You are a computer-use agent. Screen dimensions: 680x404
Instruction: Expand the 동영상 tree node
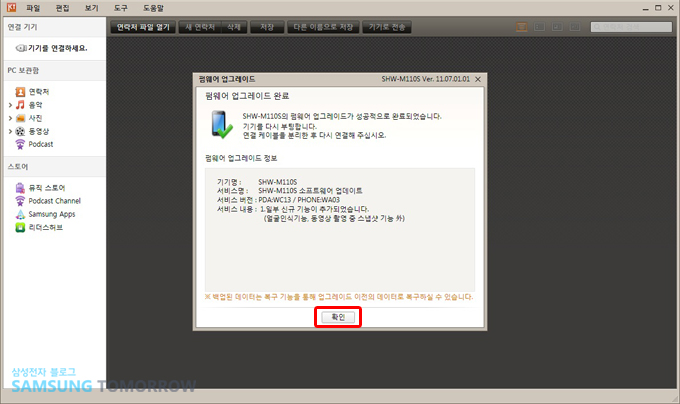(10, 131)
